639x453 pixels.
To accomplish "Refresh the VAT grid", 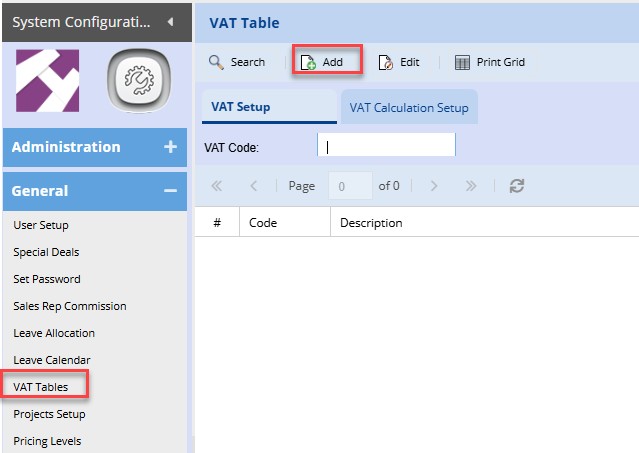I will (517, 186).
